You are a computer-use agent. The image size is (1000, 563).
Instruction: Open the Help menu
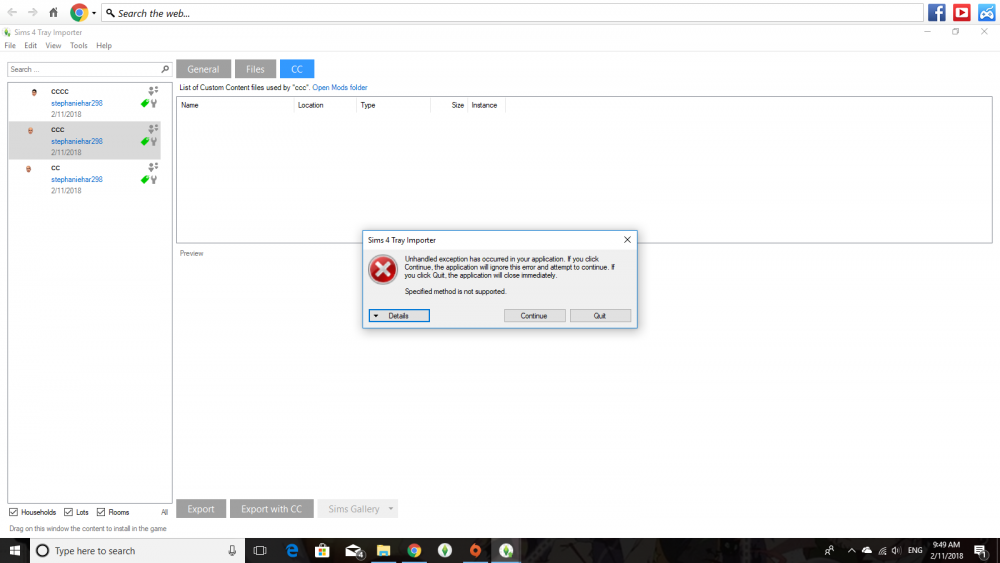pos(104,45)
